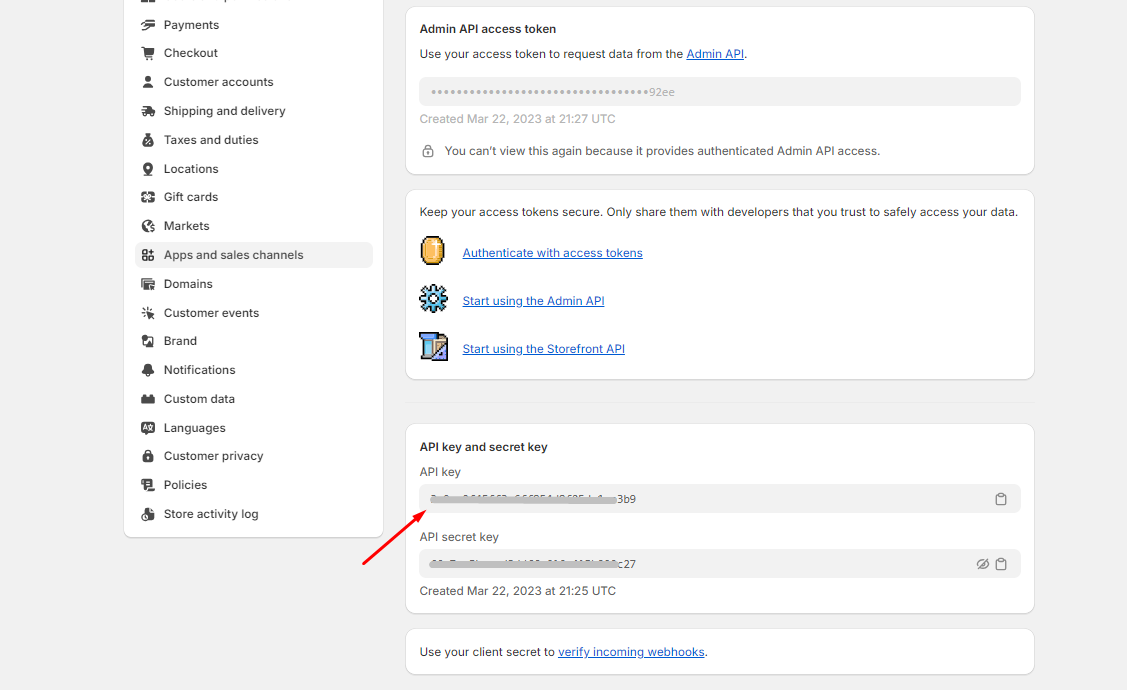This screenshot has width=1127, height=690.
Task: Open the Domains settings page
Action: pyautogui.click(x=188, y=284)
